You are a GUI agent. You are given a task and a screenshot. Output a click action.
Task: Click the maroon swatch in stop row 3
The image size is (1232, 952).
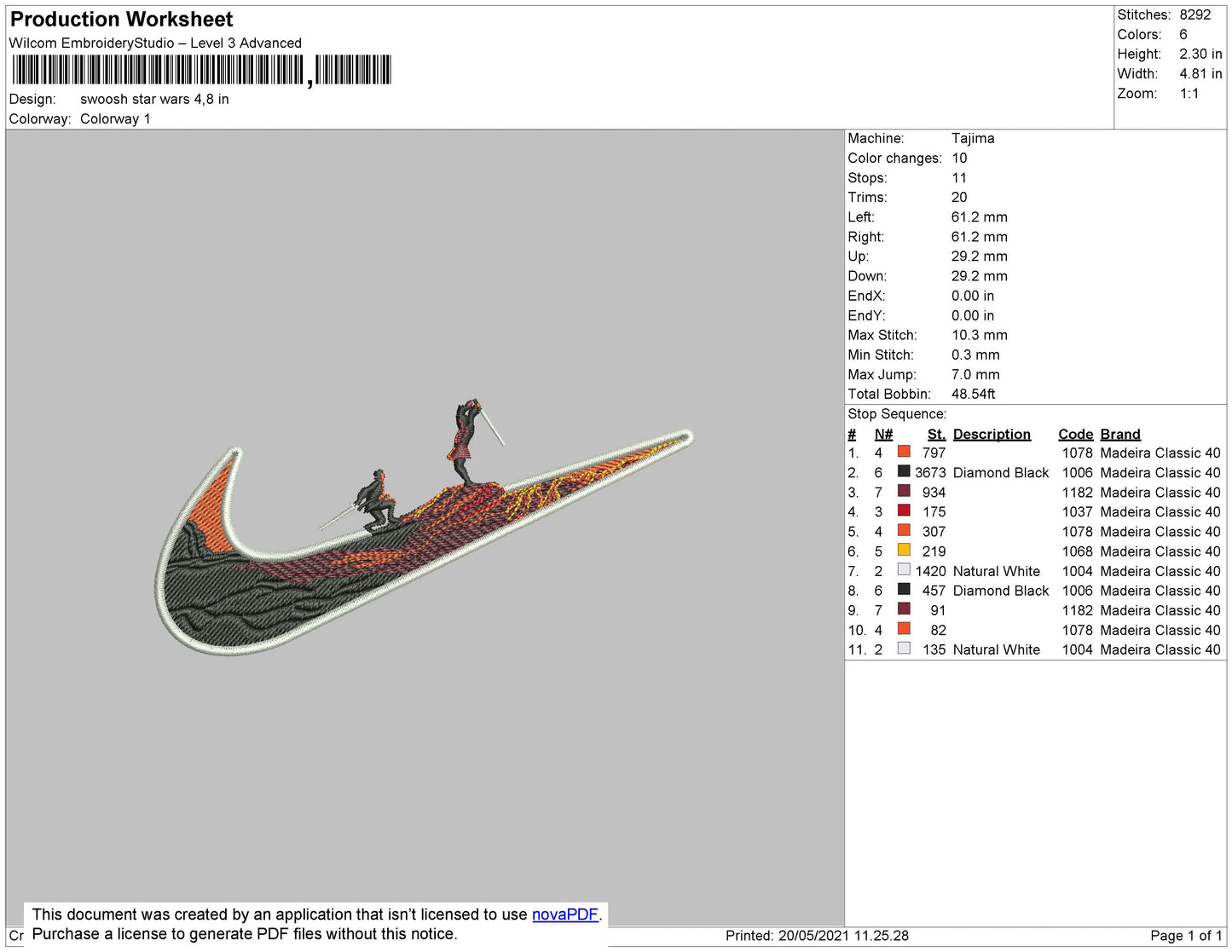coord(904,491)
